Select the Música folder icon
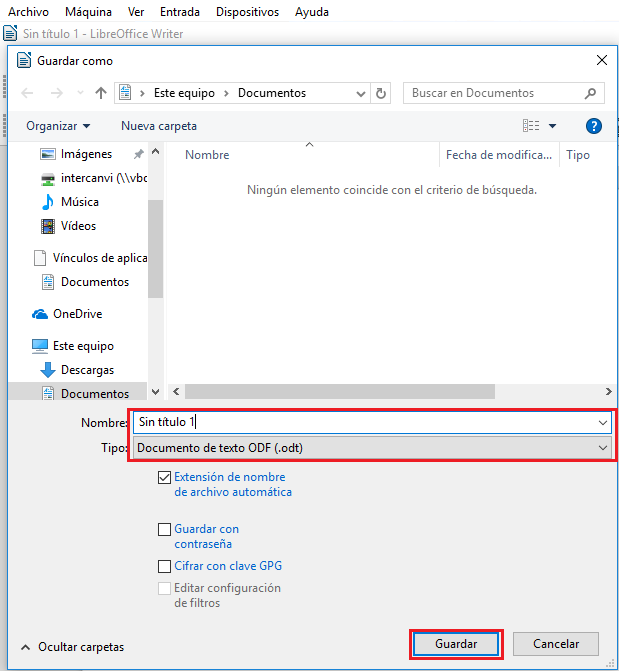The image size is (619, 671). pos(47,202)
